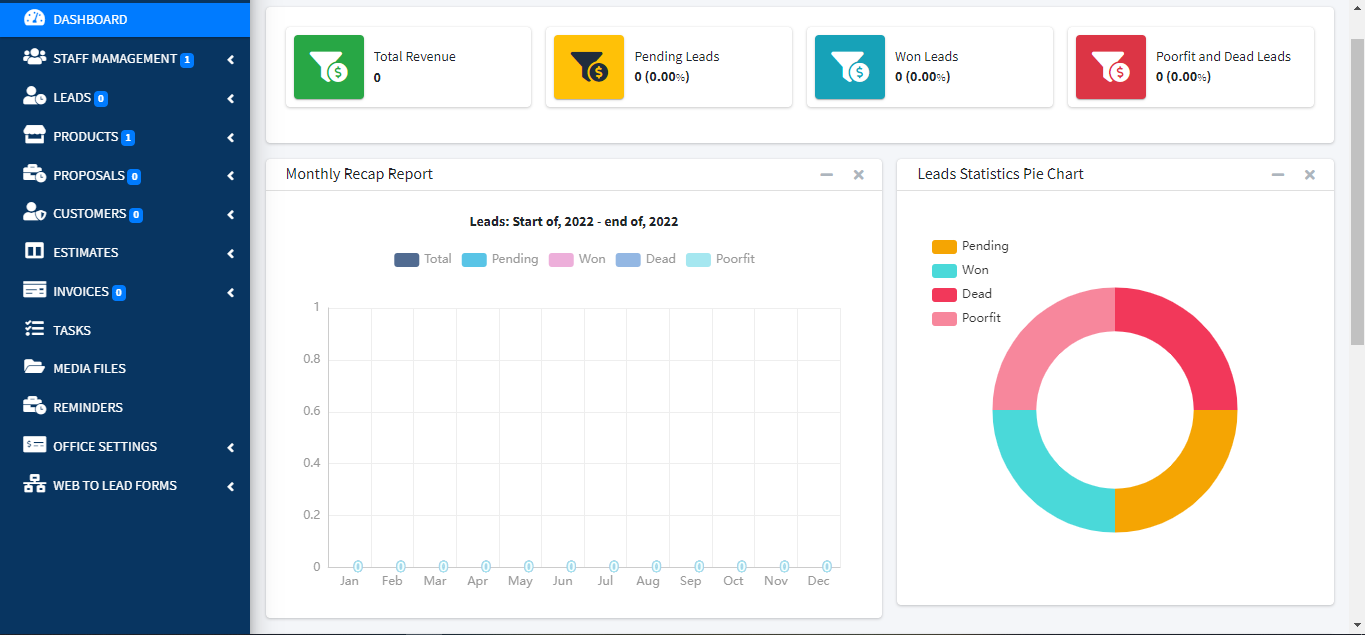Expand the Web To Lead Forms section

[231, 486]
